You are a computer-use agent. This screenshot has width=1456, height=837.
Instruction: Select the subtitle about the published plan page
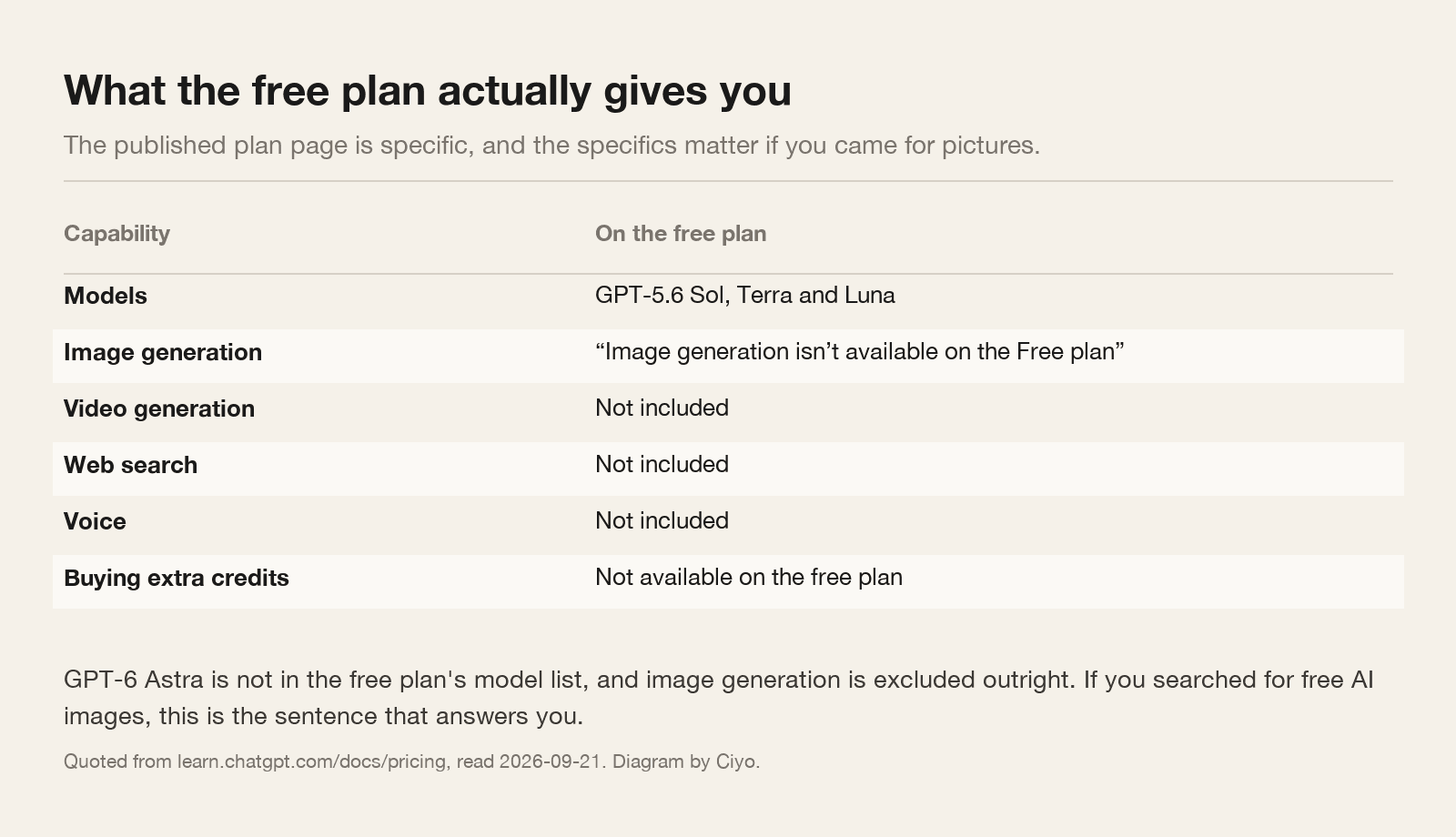551,146
